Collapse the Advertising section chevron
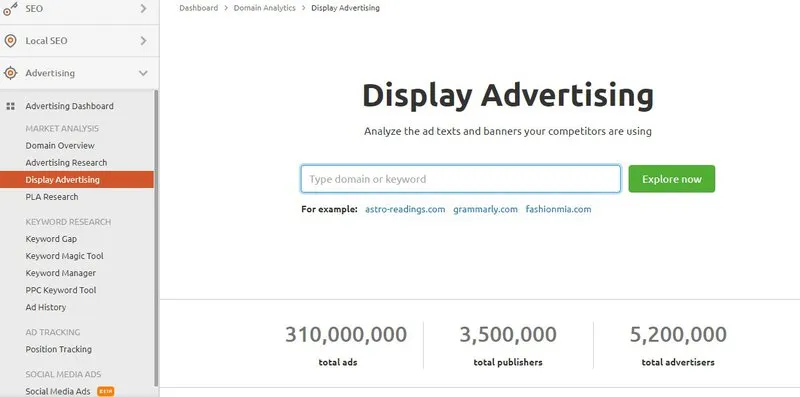The width and height of the screenshot is (800, 397). 143,73
